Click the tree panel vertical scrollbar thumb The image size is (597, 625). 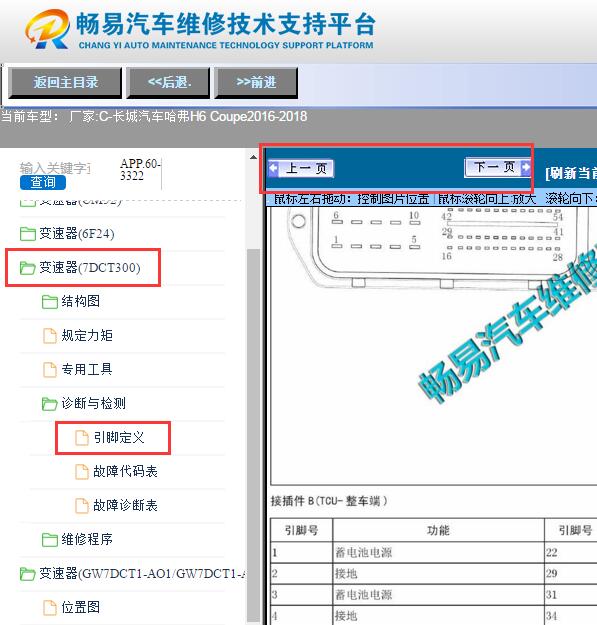tap(253, 434)
